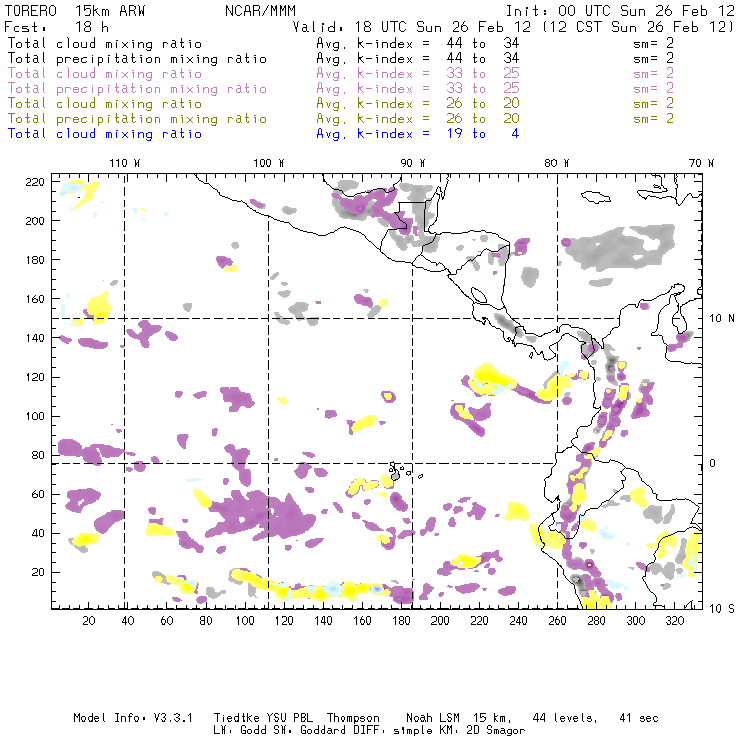Click olive "Avg. k-index = 26 to 20" on the precipitation row
The width and height of the screenshot is (740, 740).
point(418,118)
